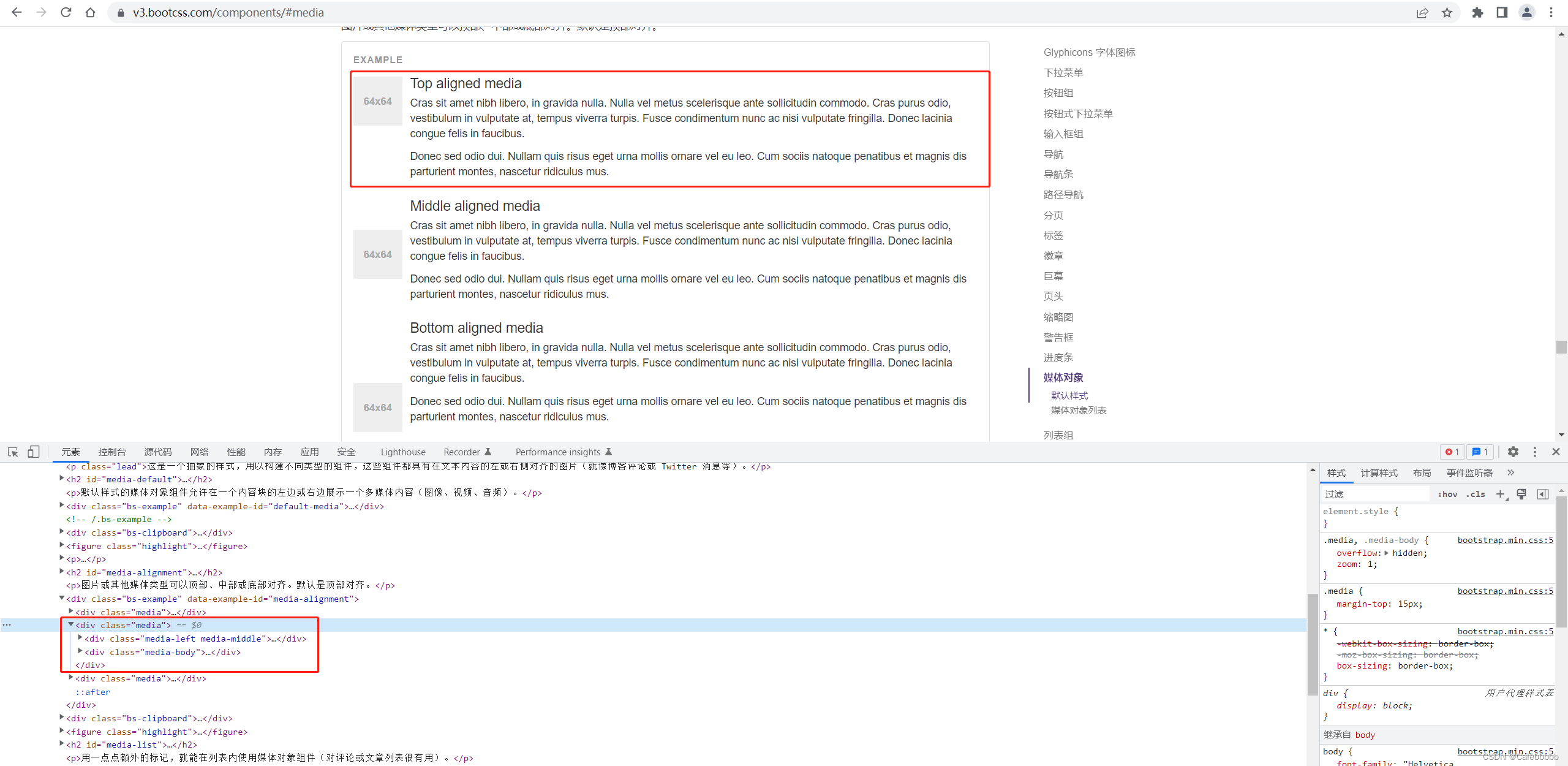
Task: Expand the overflow shorthand property triangle
Action: click(1387, 553)
